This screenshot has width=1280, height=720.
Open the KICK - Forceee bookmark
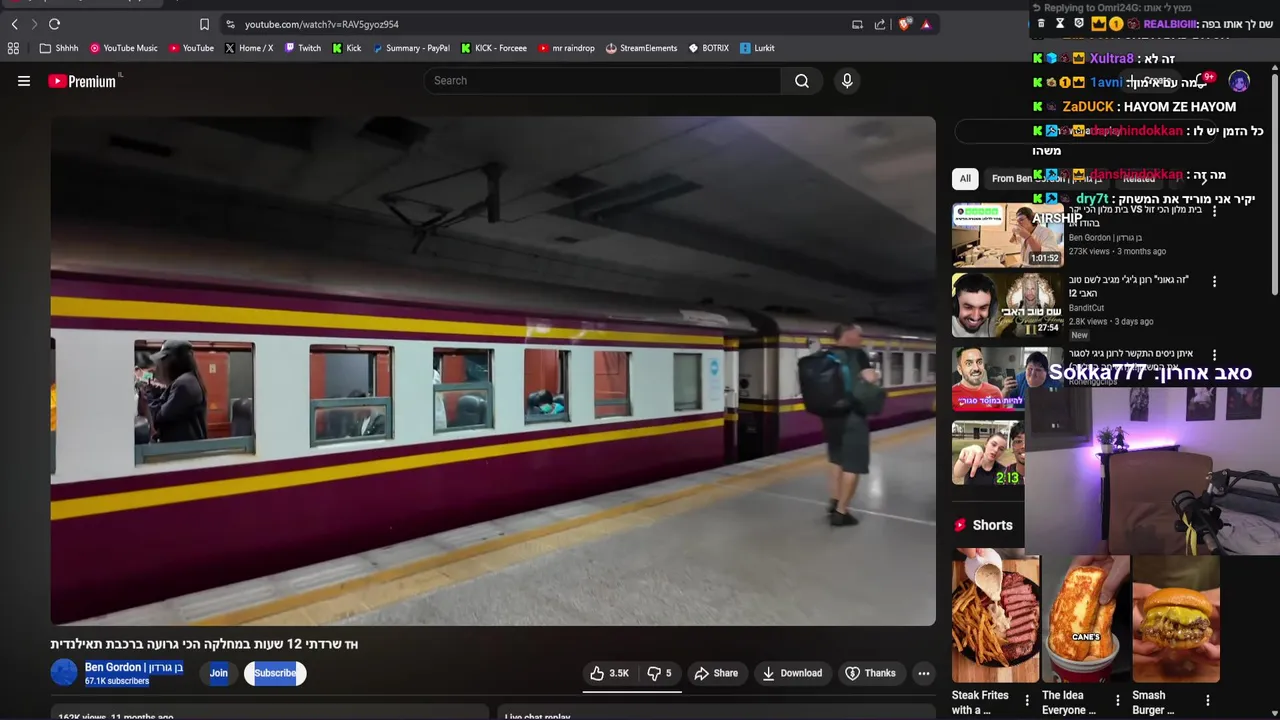(494, 48)
